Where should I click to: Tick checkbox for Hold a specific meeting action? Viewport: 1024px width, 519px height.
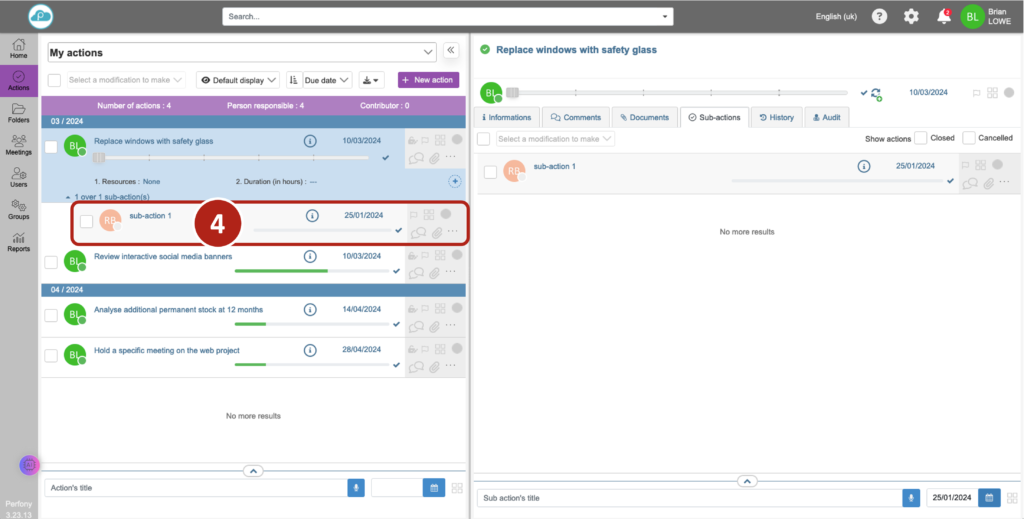coord(51,355)
